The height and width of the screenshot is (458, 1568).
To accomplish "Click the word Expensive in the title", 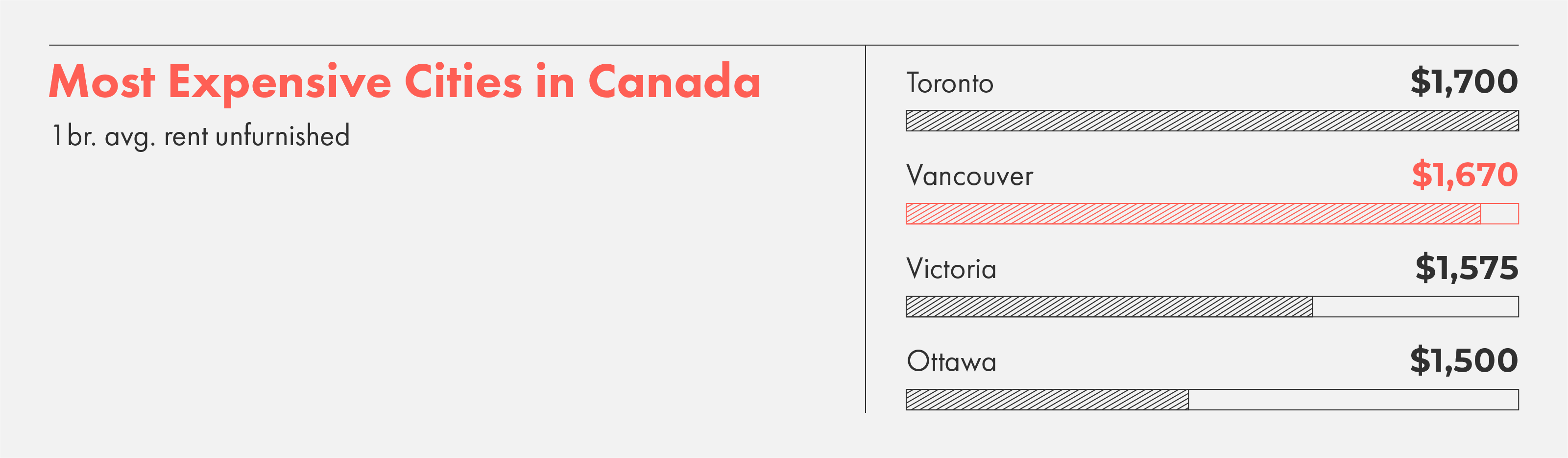I will point(279,83).
